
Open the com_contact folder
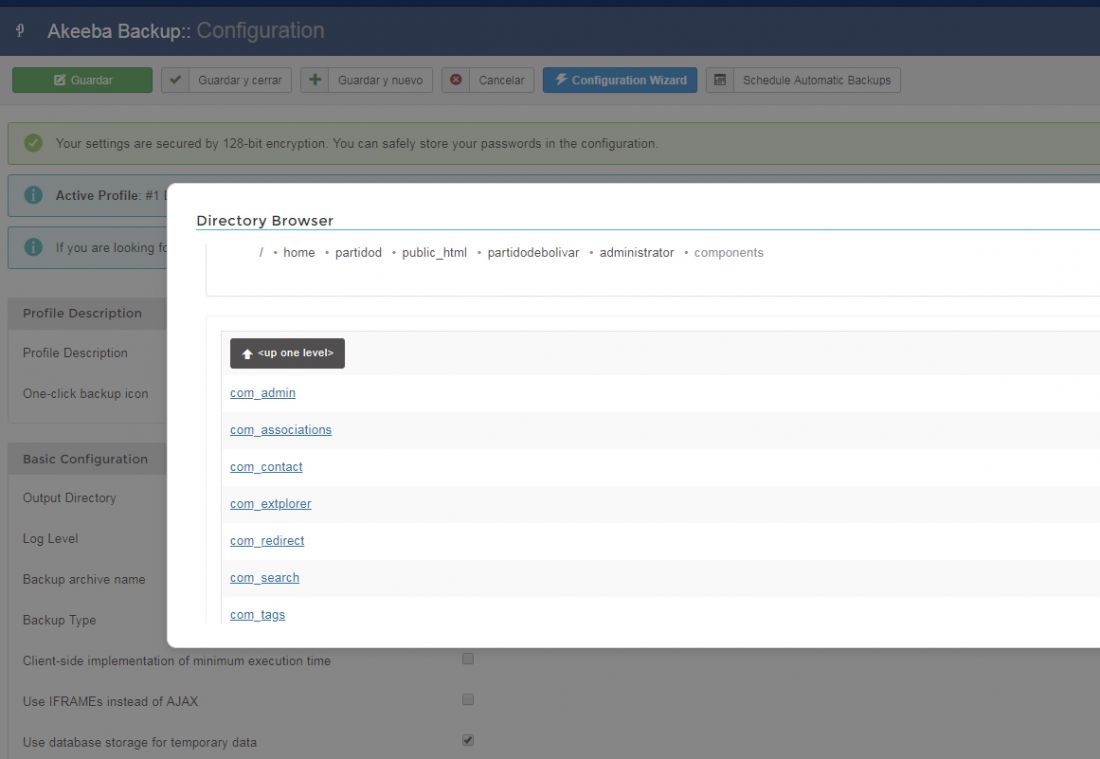coord(266,467)
